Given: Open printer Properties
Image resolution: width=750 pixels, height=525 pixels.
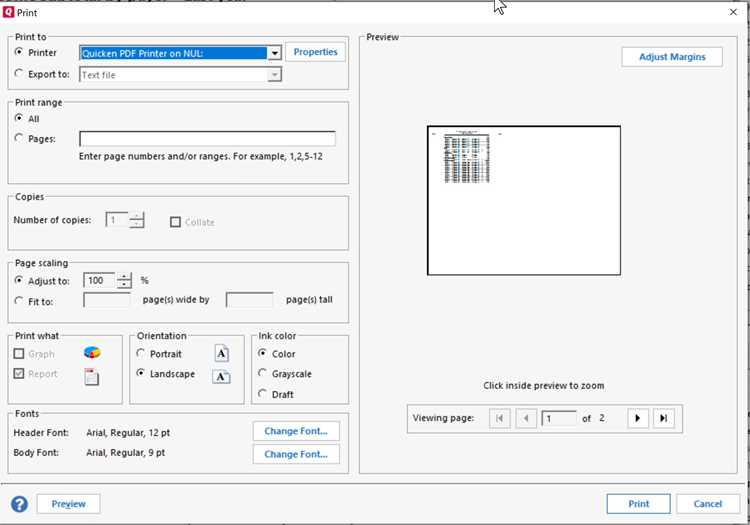Looking at the screenshot, I should click(x=315, y=52).
